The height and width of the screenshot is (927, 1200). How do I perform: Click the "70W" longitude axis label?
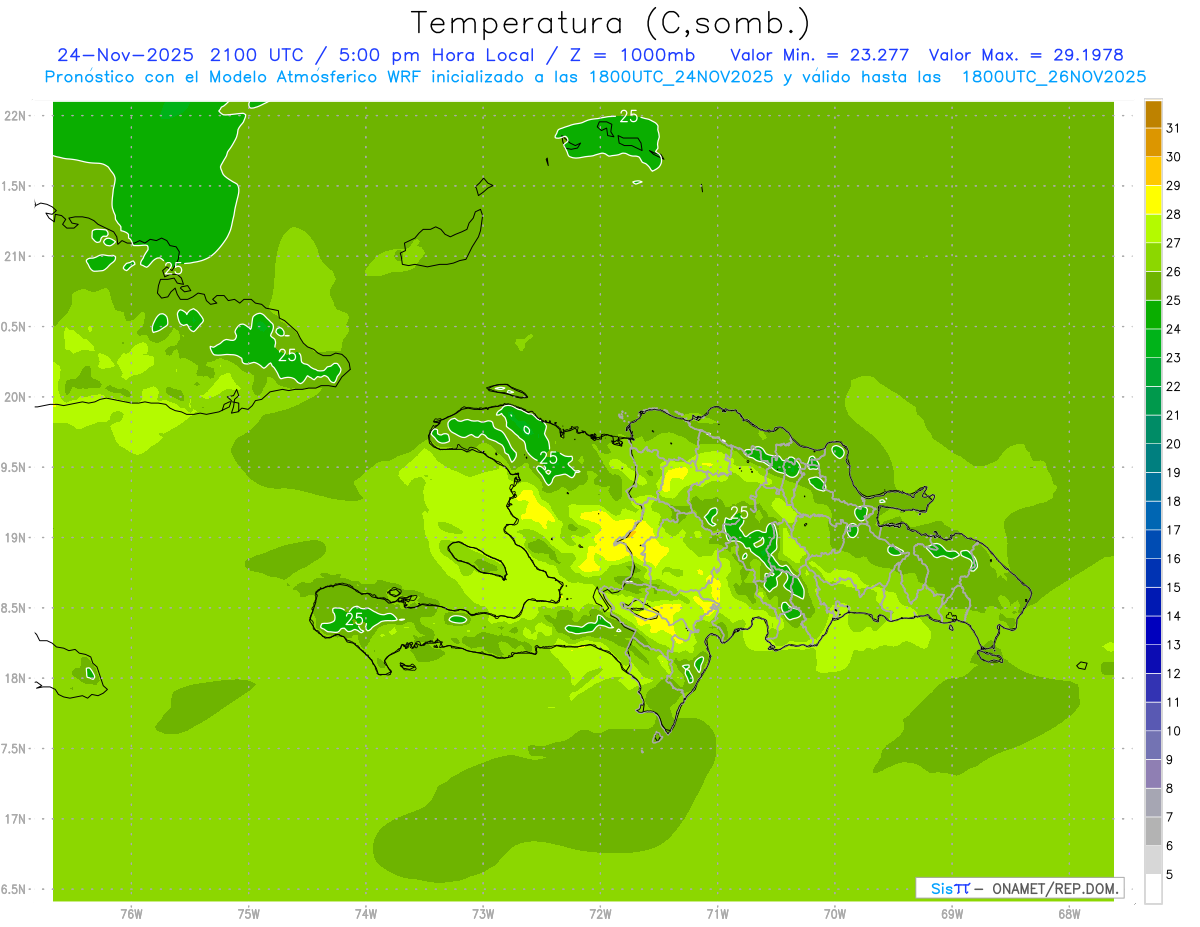tap(834, 913)
